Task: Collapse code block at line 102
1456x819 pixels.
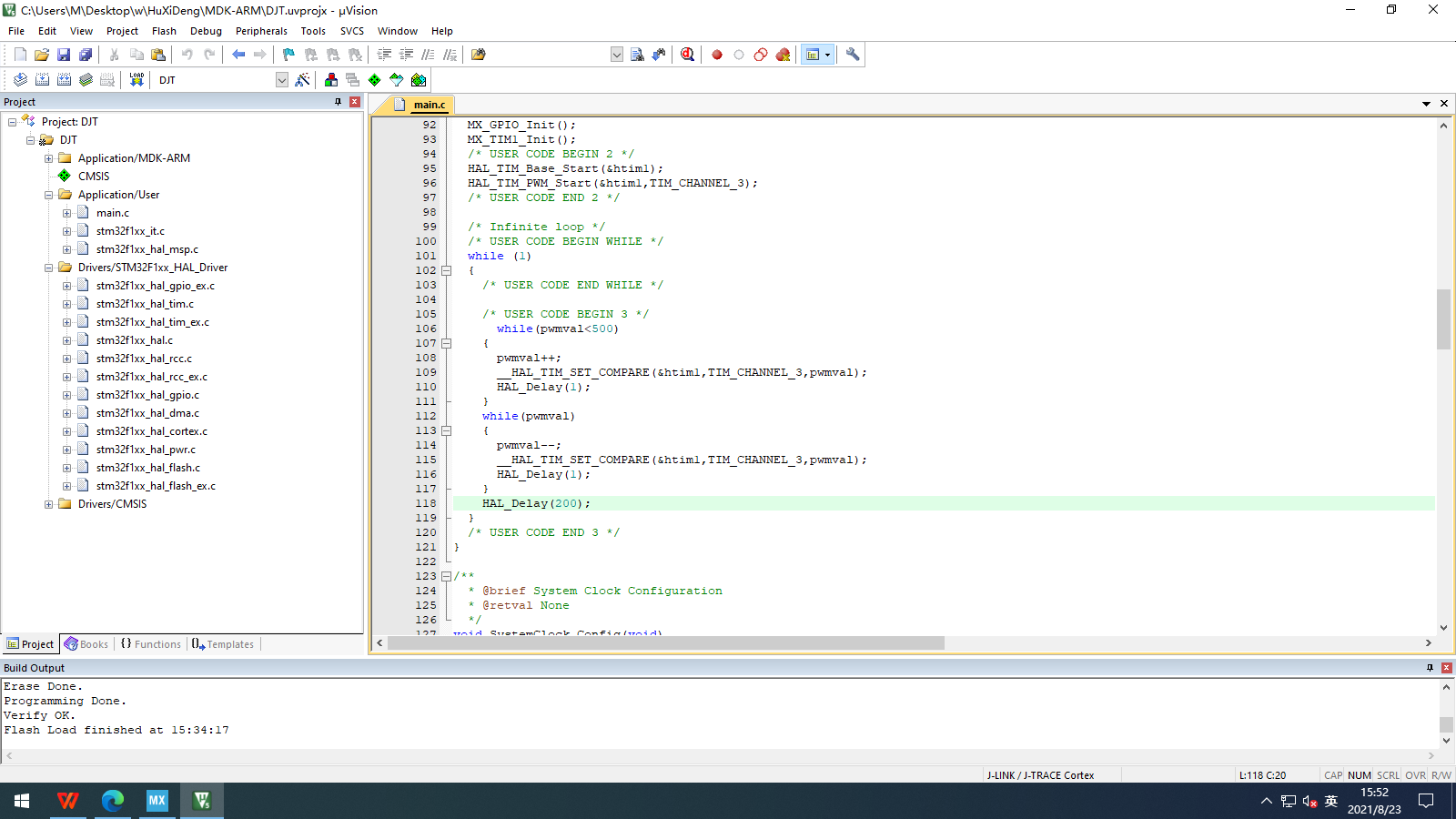Action: pyautogui.click(x=446, y=270)
